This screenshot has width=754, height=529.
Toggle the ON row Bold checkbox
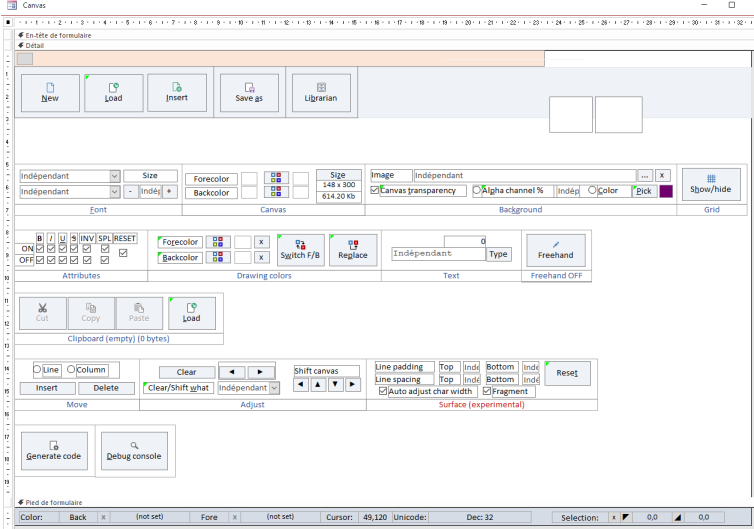click(x=40, y=249)
